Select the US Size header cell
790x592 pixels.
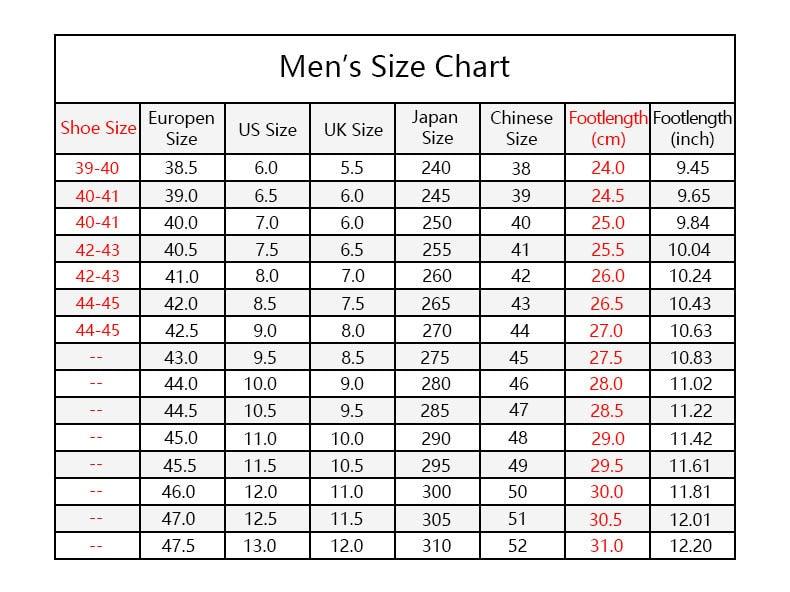pos(267,129)
